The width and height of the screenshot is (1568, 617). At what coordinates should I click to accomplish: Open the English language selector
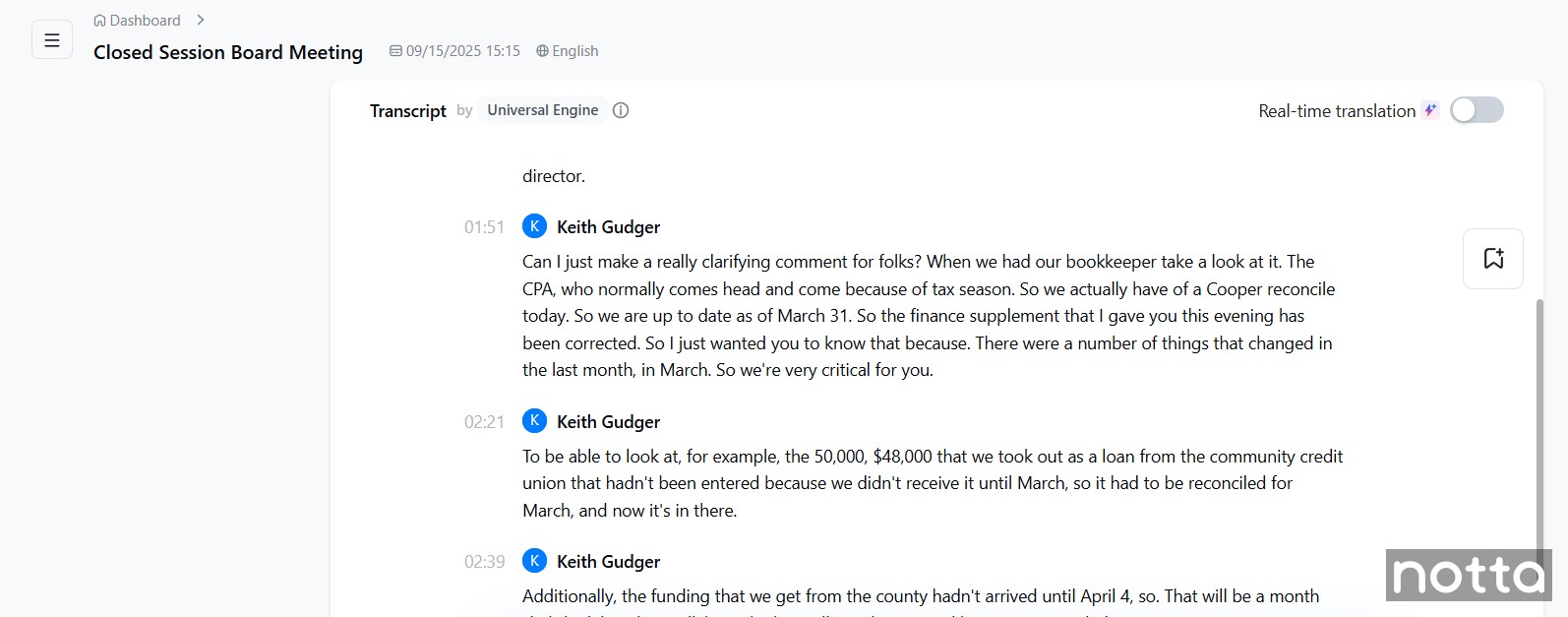574,51
